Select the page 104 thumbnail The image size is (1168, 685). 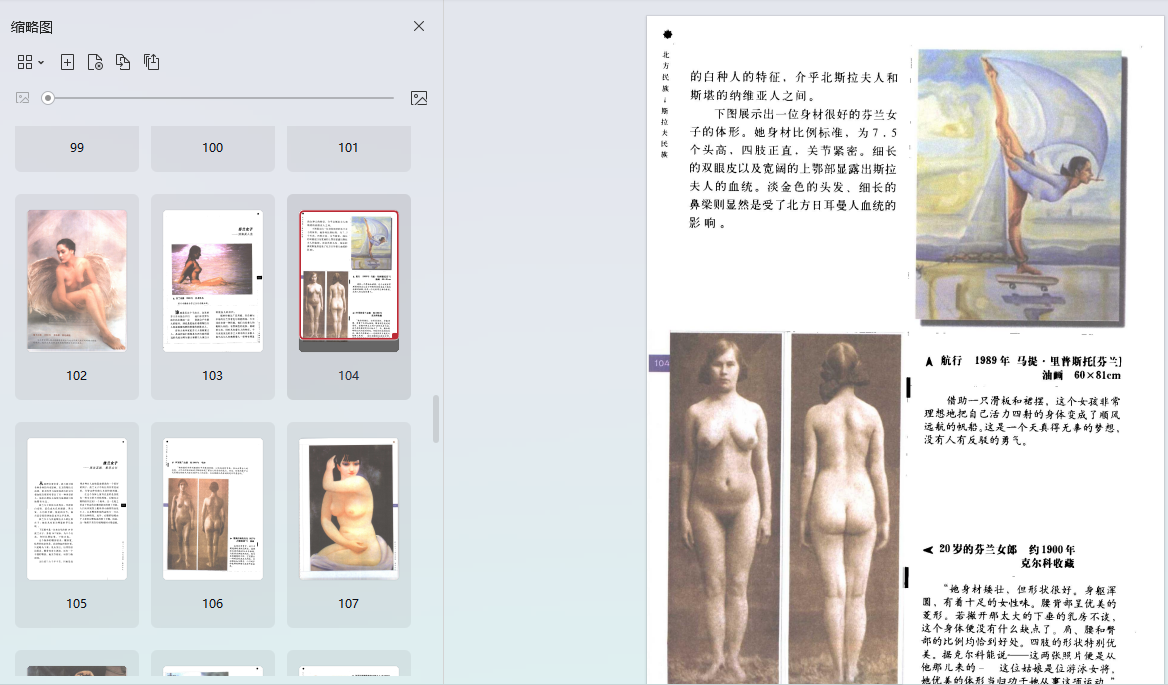(x=349, y=276)
